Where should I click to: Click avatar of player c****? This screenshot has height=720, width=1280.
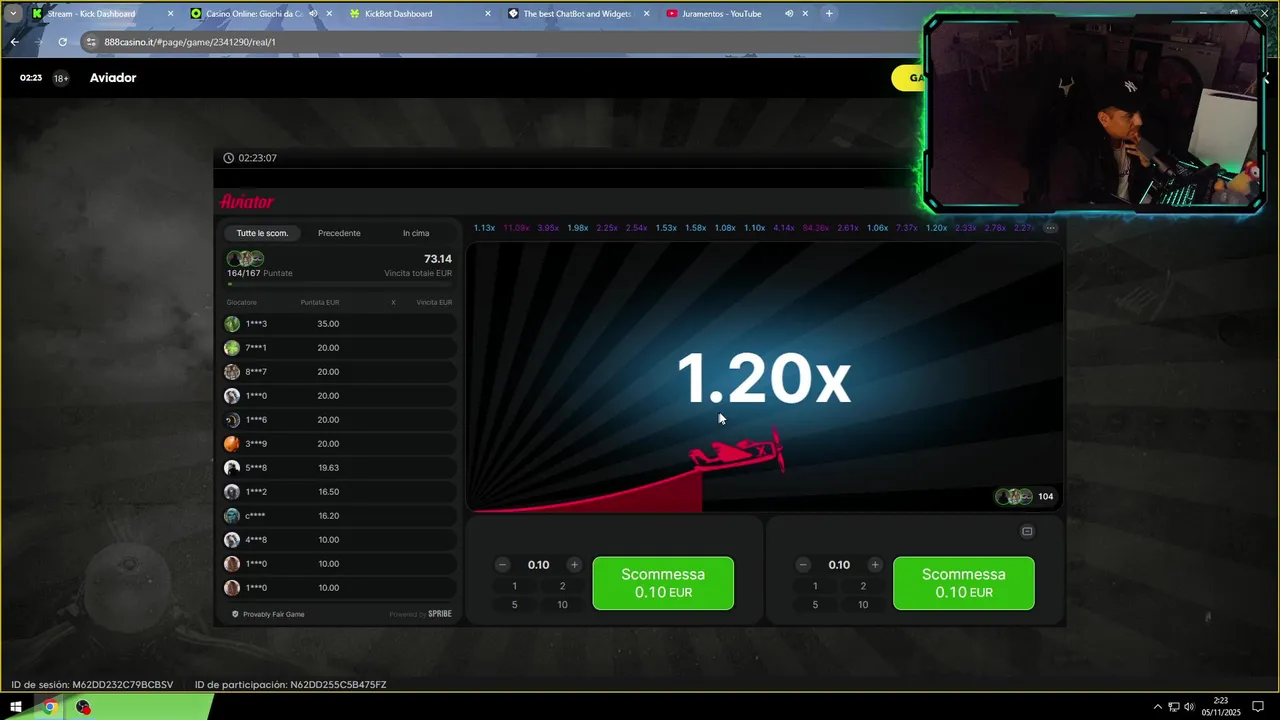point(232,516)
